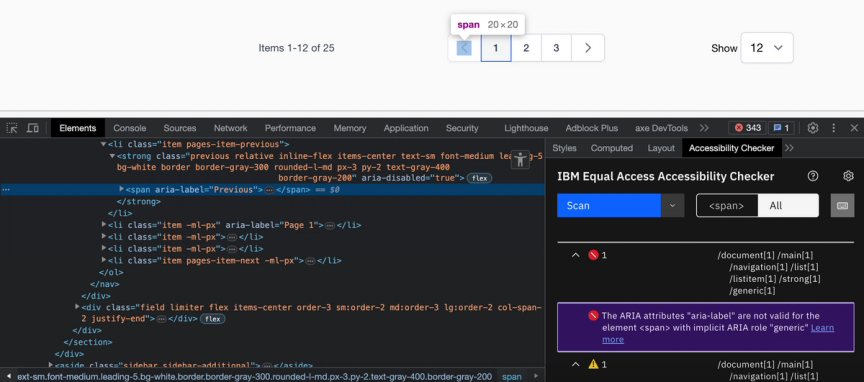Go to the next page with the right arrow

click(588, 48)
